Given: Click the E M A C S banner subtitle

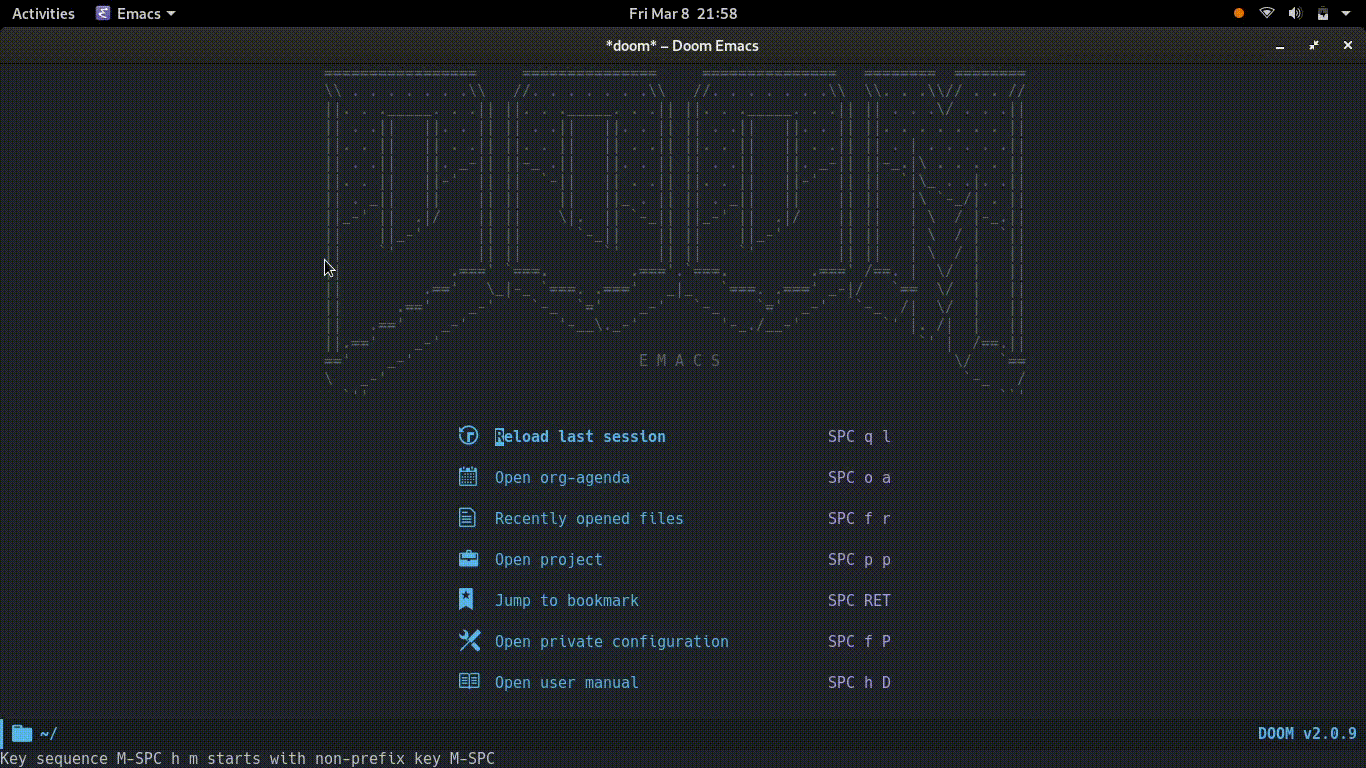Looking at the screenshot, I should pyautogui.click(x=680, y=360).
